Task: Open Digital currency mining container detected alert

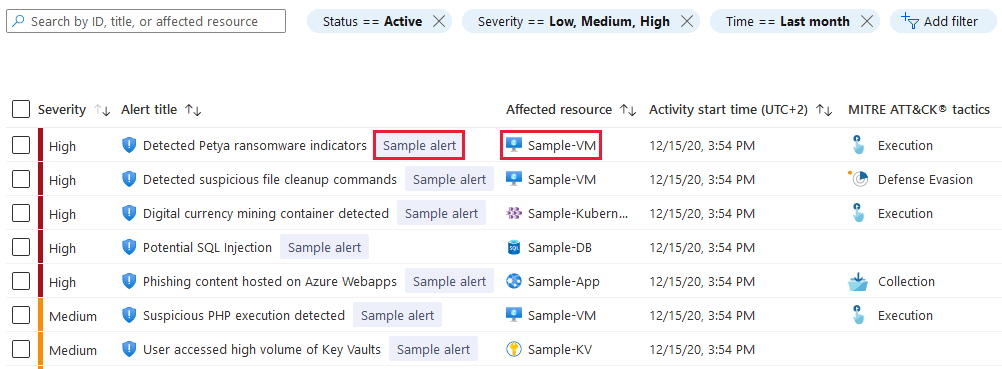Action: click(x=266, y=213)
